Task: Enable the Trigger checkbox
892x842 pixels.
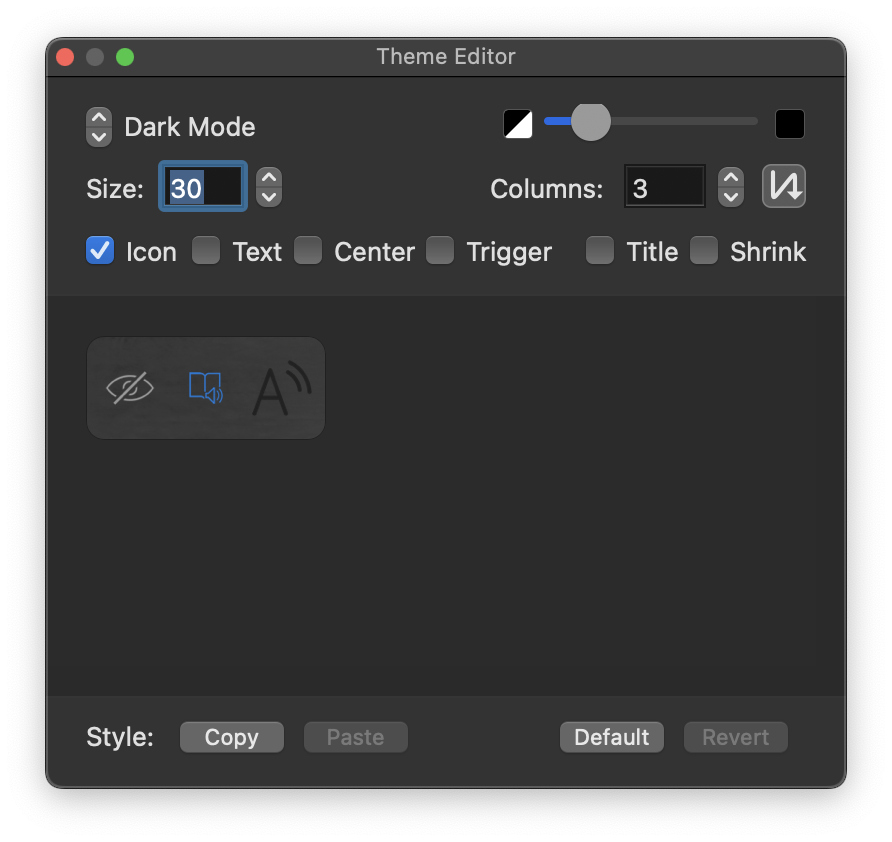Action: (x=440, y=251)
